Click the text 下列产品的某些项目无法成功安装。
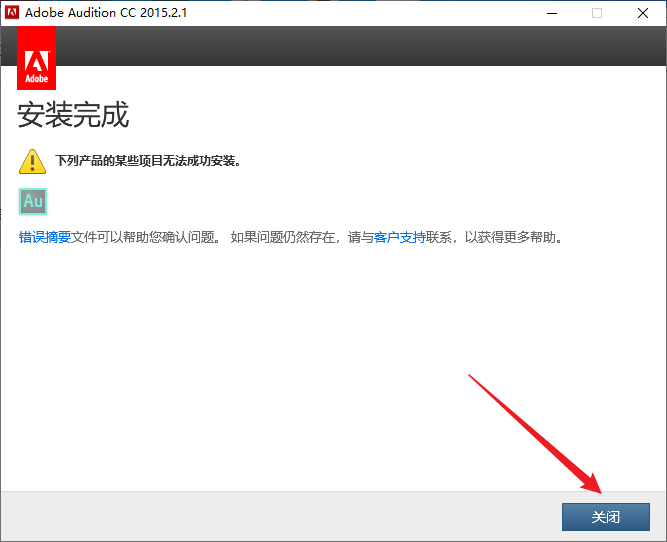Screen dimensions: 667x542 click(148, 161)
